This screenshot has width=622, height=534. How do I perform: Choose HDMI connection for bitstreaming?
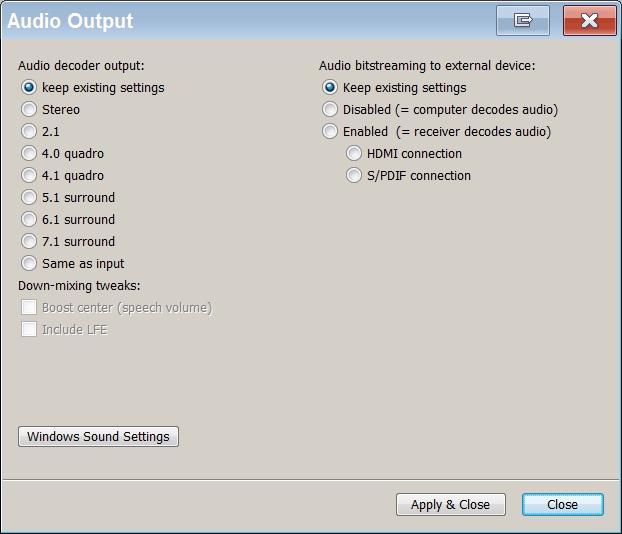click(354, 153)
